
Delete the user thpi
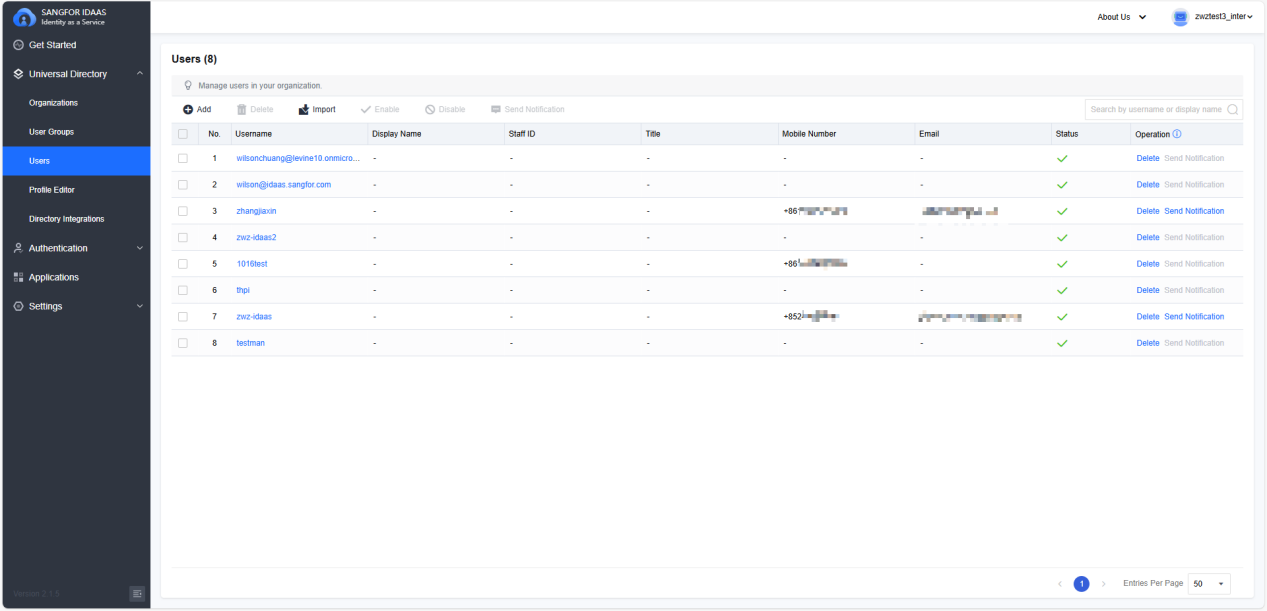(x=1148, y=290)
